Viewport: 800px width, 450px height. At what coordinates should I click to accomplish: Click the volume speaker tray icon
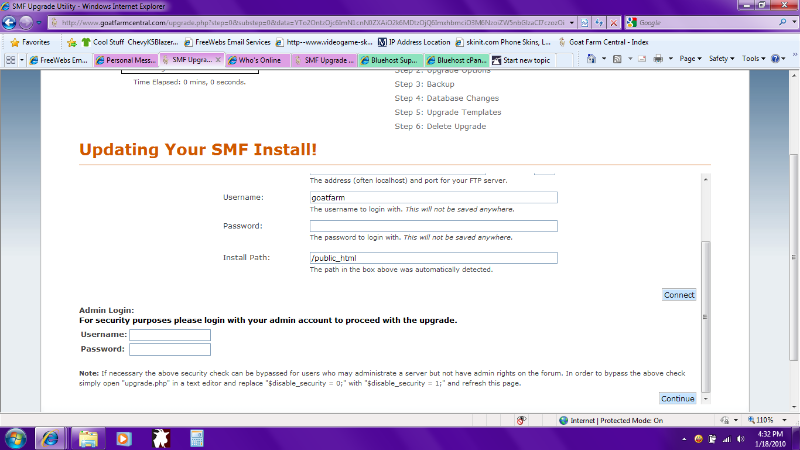click(741, 439)
